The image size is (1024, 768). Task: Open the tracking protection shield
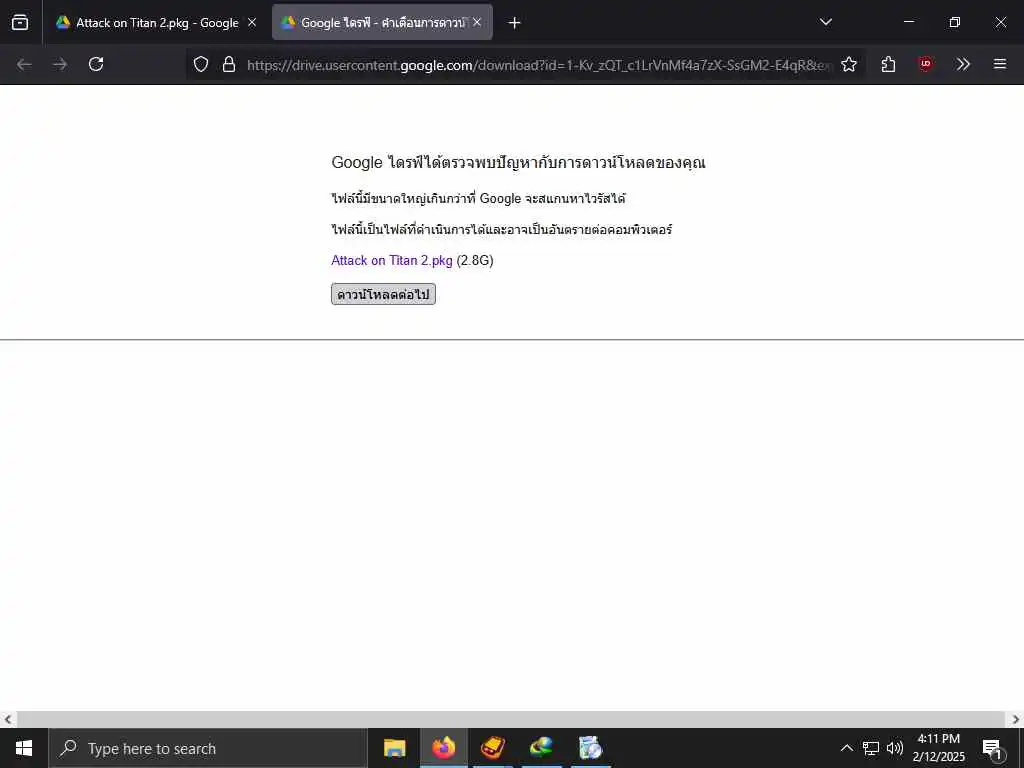point(201,64)
